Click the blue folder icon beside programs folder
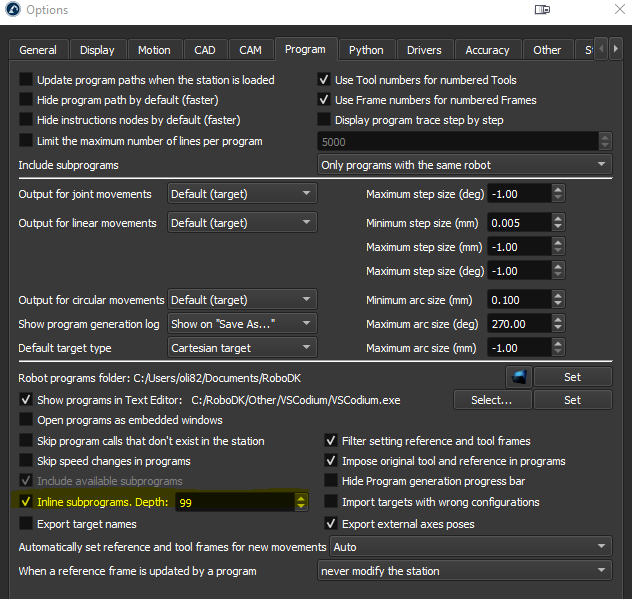This screenshot has width=632, height=599. pos(517,377)
